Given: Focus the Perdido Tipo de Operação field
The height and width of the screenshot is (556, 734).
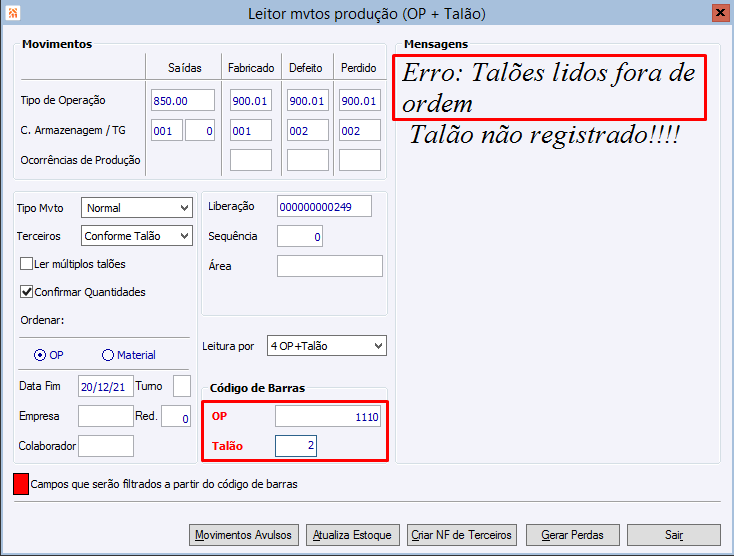Looking at the screenshot, I should coord(360,100).
